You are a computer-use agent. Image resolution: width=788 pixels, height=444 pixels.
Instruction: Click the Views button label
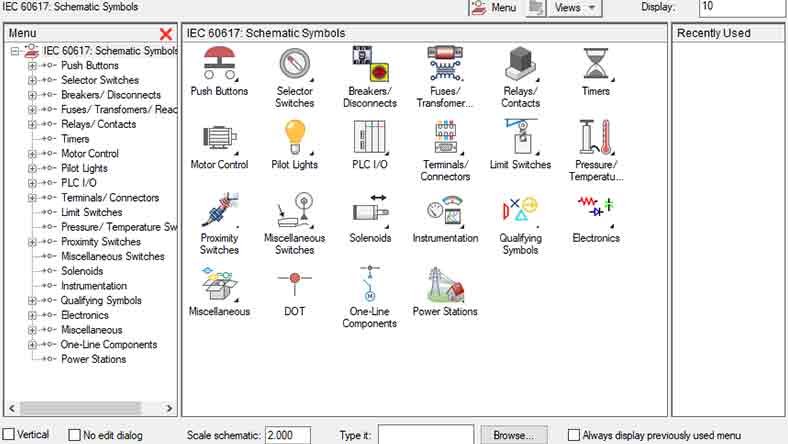tap(567, 8)
